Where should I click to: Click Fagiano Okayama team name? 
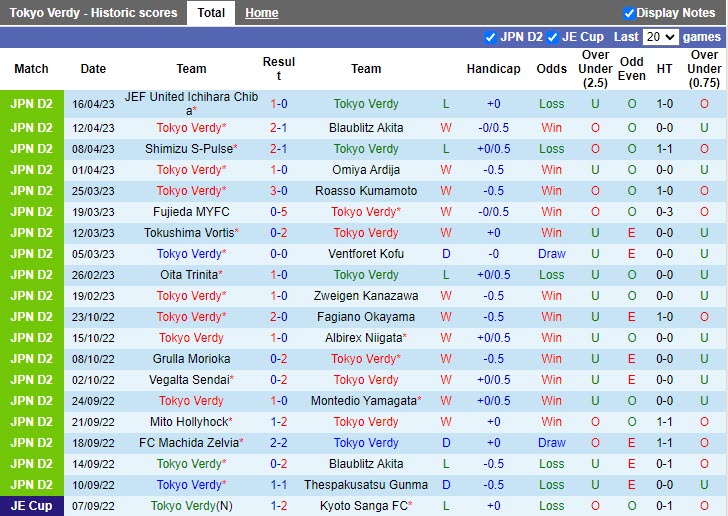click(366, 317)
